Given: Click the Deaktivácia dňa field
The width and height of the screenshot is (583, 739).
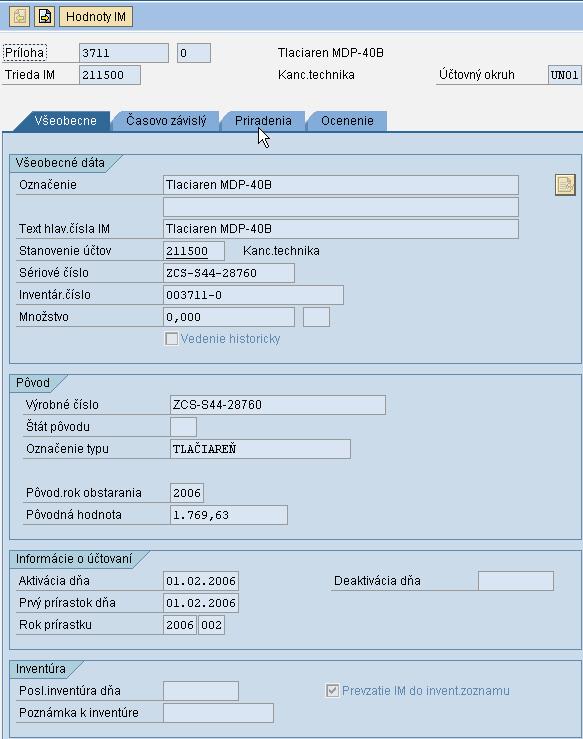Looking at the screenshot, I should (516, 581).
